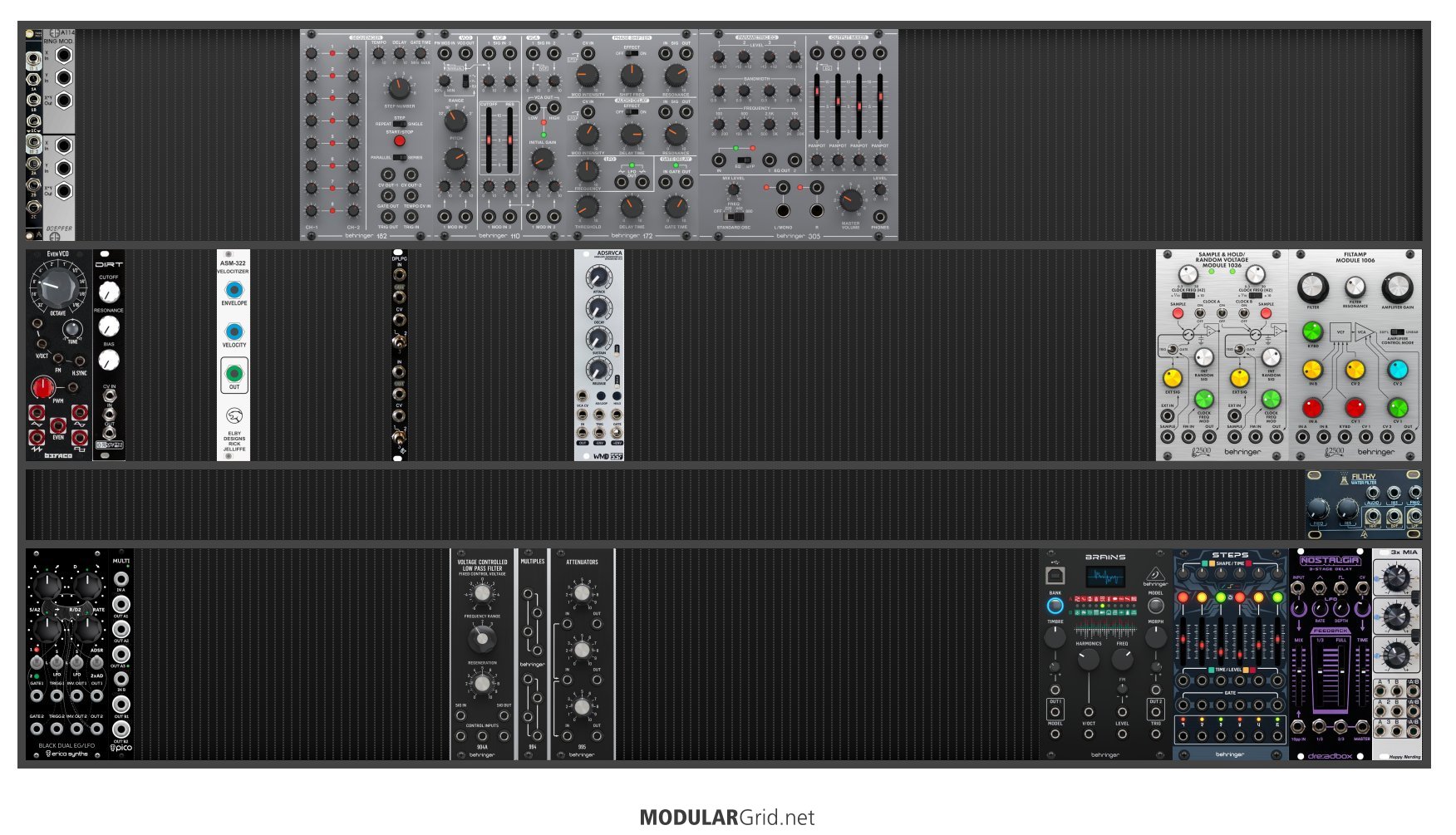Click the LFO Rate knob on Nostalgia
Image resolution: width=1456 pixels, height=835 pixels.
point(1319,608)
